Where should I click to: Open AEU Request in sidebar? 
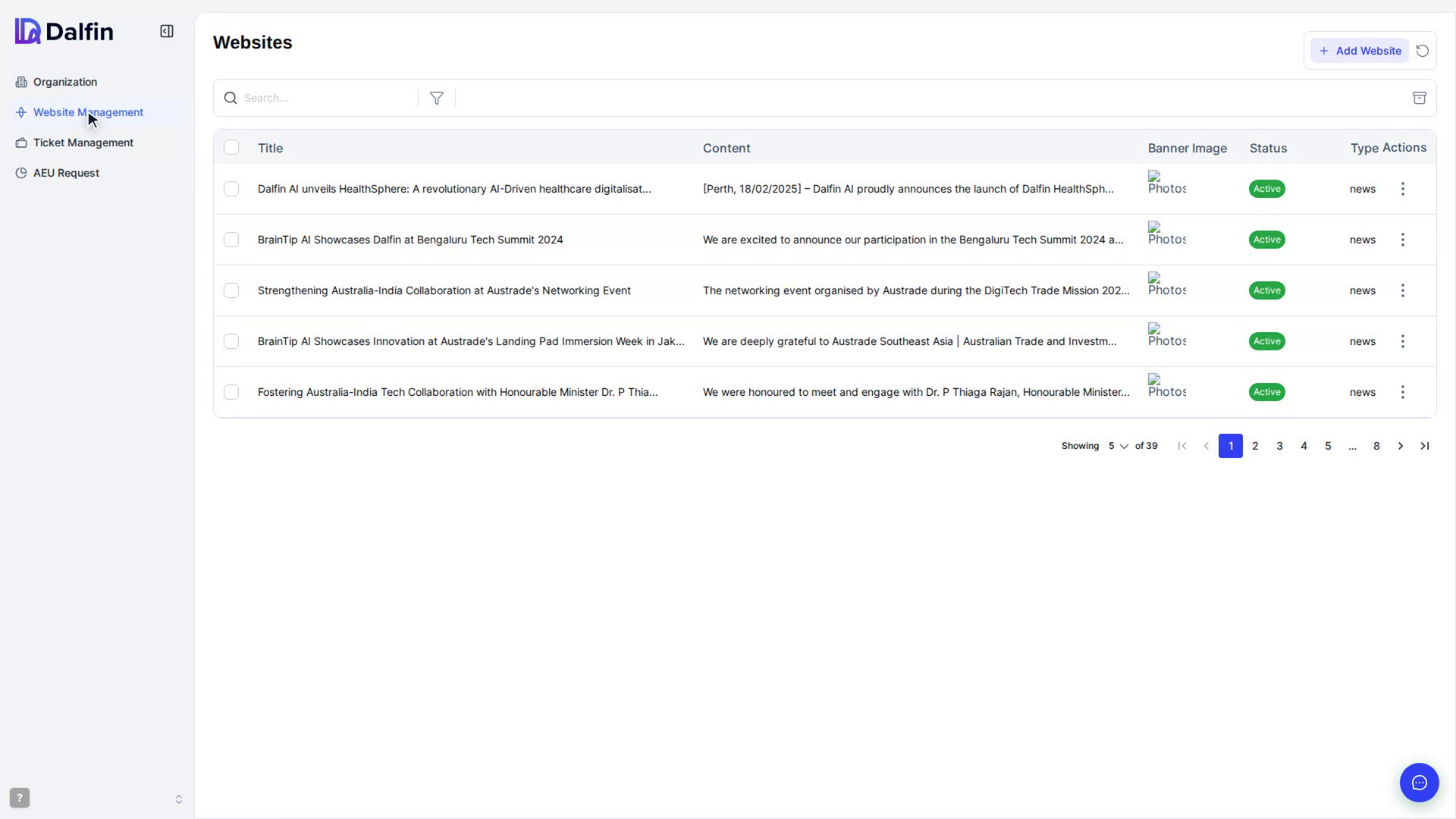(x=66, y=173)
